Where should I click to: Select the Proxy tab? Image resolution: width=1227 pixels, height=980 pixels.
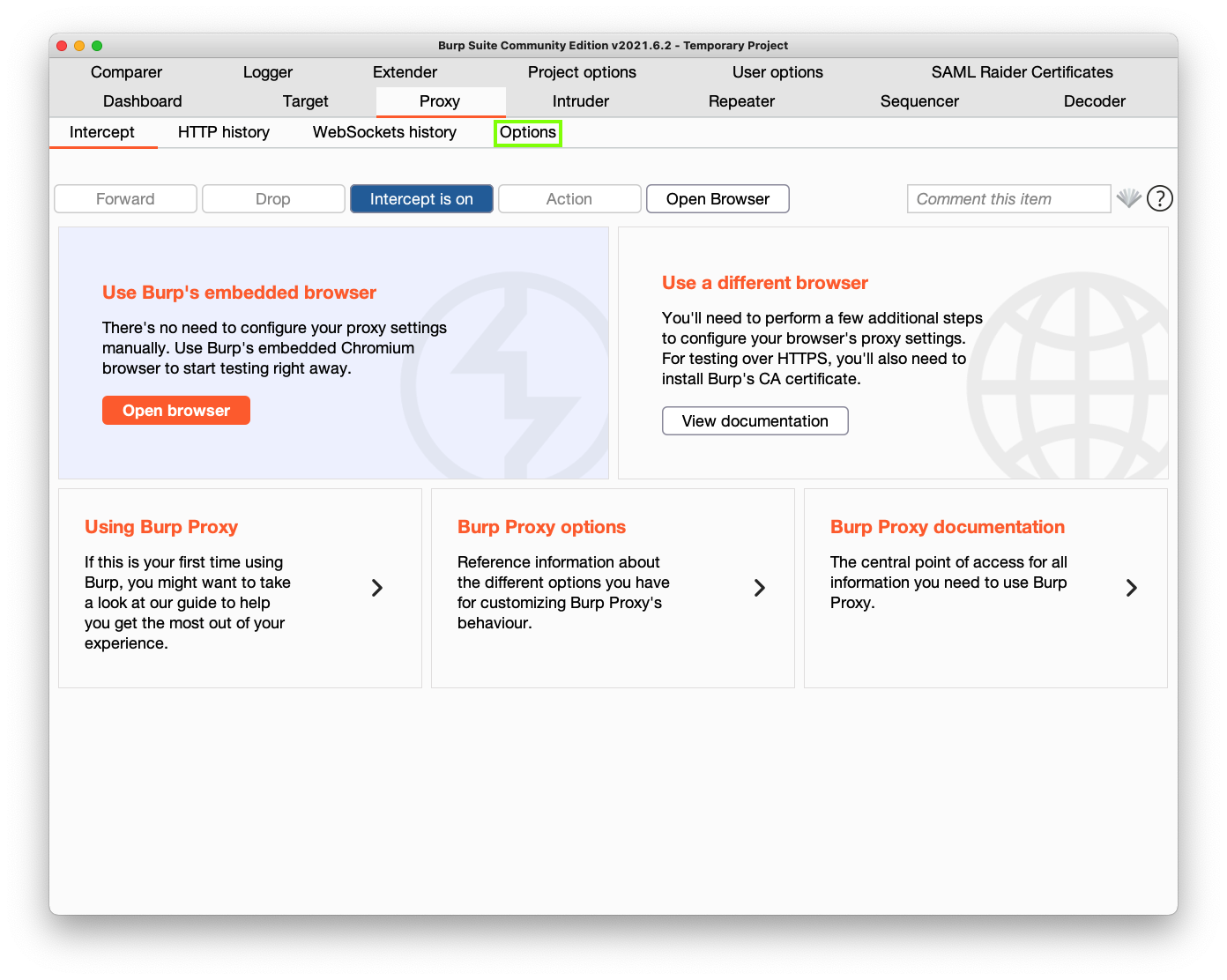tap(440, 101)
